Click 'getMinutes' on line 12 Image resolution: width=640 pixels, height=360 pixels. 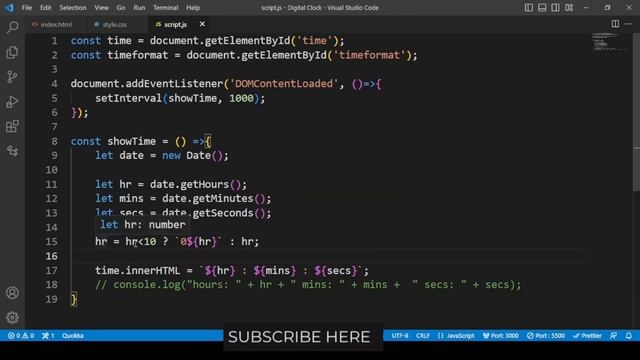pos(223,198)
